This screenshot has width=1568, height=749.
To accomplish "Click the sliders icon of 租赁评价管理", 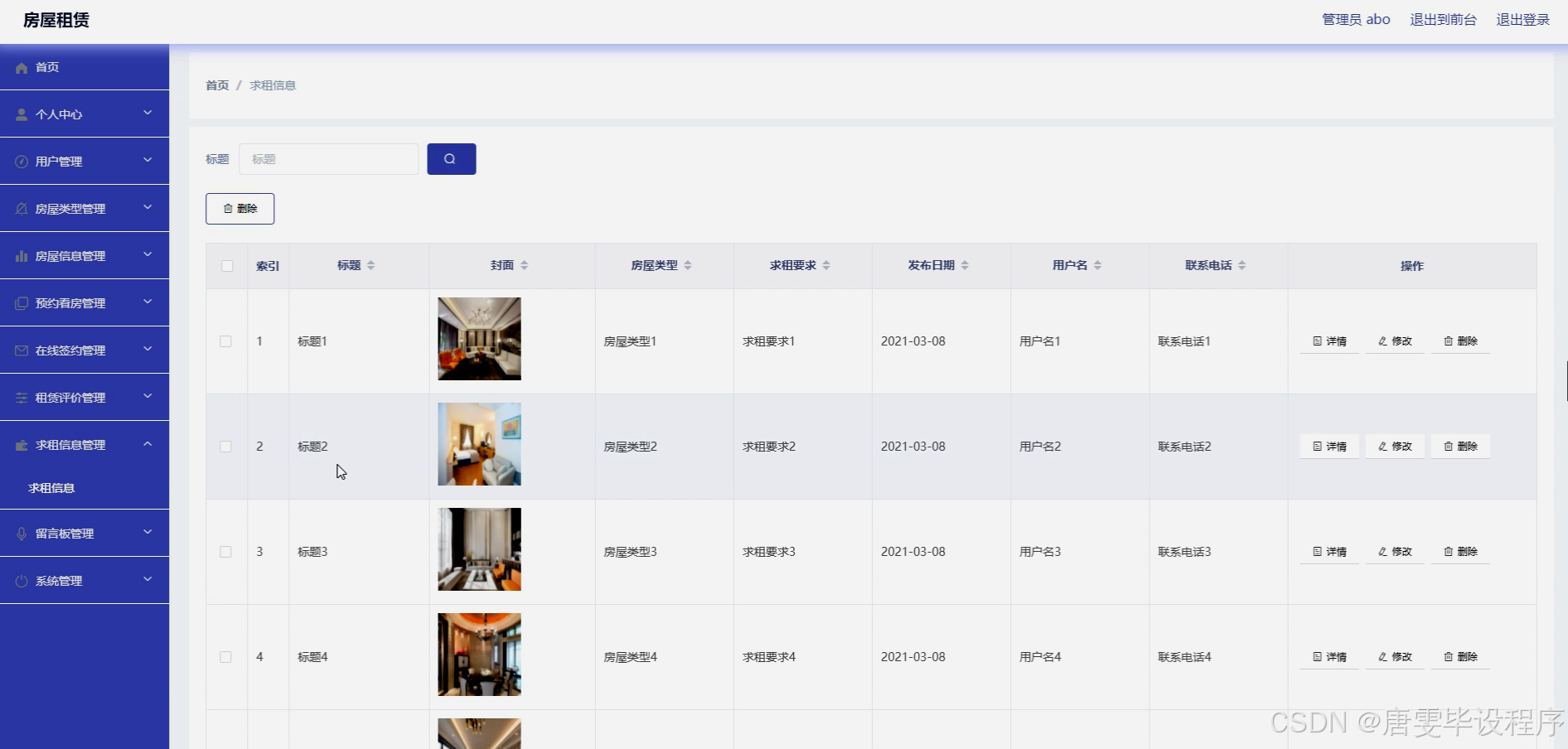I will (22, 398).
